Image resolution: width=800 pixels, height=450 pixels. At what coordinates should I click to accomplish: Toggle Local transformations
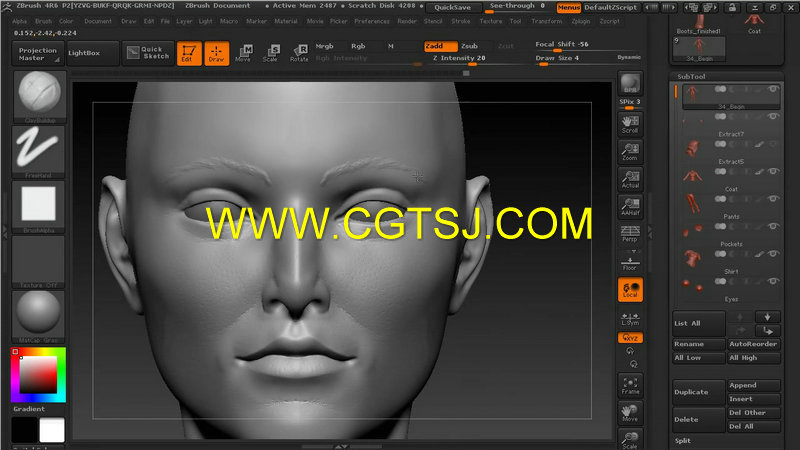pyautogui.click(x=630, y=290)
